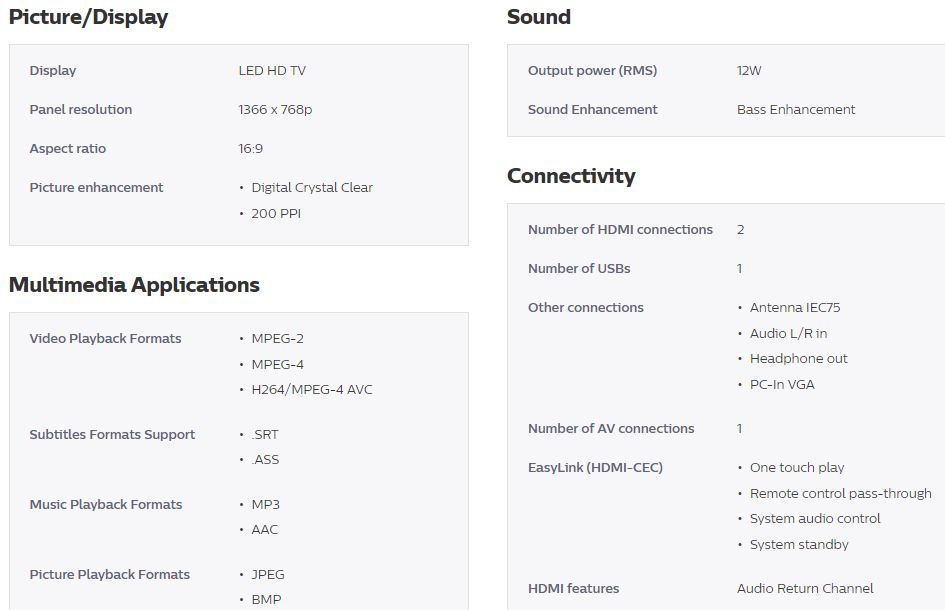Screen dimensions: 945x610
Task: Select the Remote control pass-through item
Action: (x=840, y=494)
